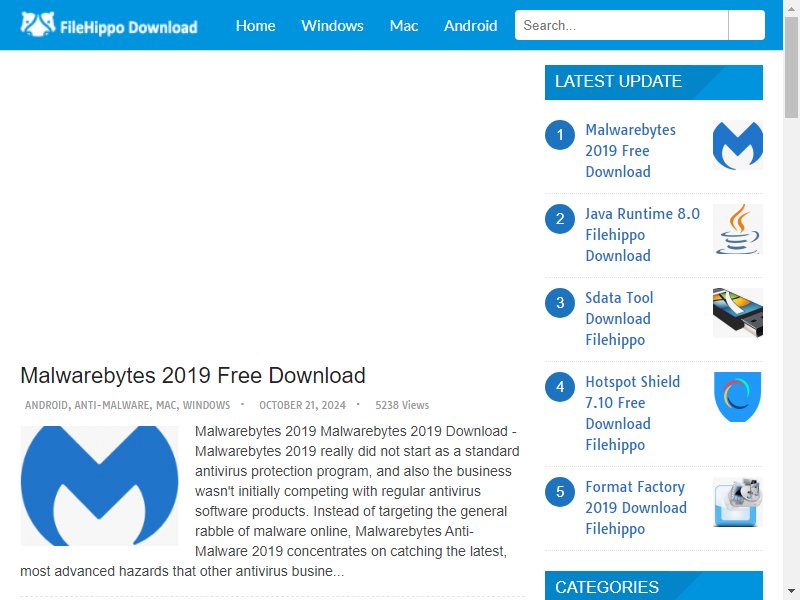
Task: Open Format Factory 2019 Download Filehippo link
Action: 636,508
